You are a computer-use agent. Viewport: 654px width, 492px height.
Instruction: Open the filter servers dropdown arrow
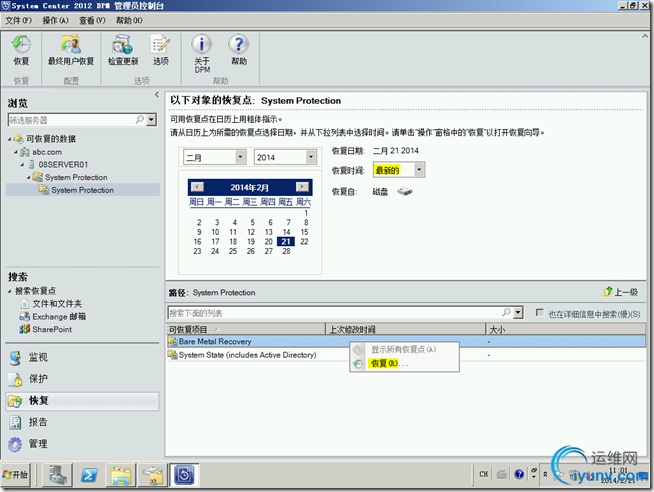click(x=152, y=120)
